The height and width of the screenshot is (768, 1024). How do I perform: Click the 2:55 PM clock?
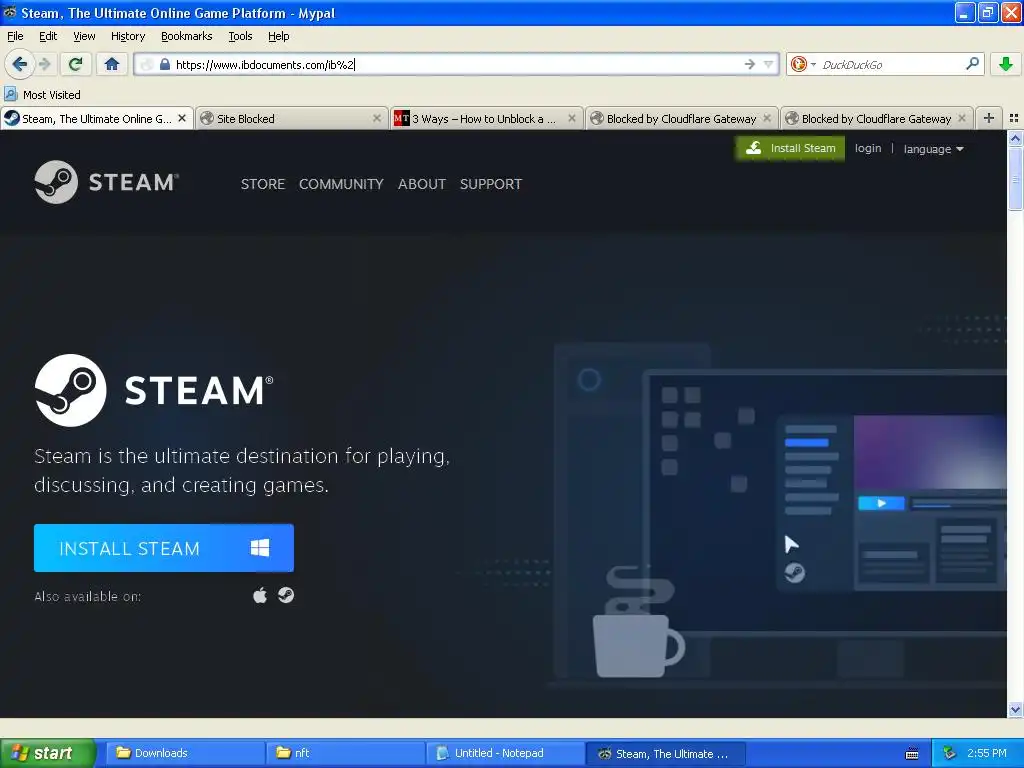[x=987, y=753]
